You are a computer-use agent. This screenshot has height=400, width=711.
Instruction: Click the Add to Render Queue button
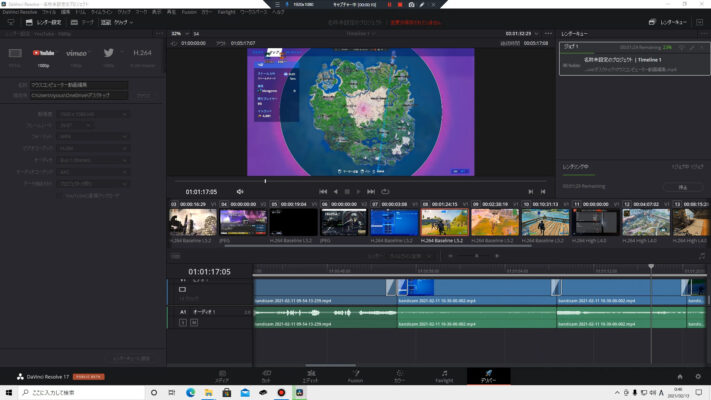131,358
